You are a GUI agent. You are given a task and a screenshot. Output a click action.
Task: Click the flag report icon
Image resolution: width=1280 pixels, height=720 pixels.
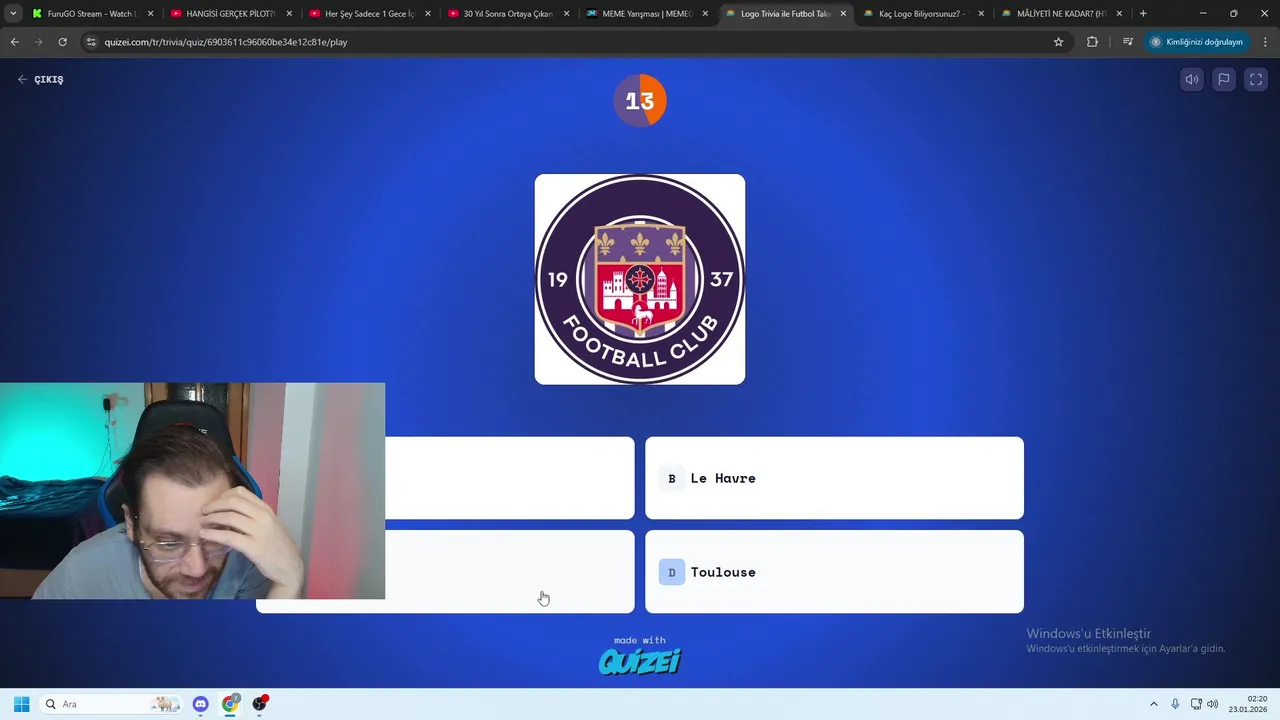(1224, 80)
